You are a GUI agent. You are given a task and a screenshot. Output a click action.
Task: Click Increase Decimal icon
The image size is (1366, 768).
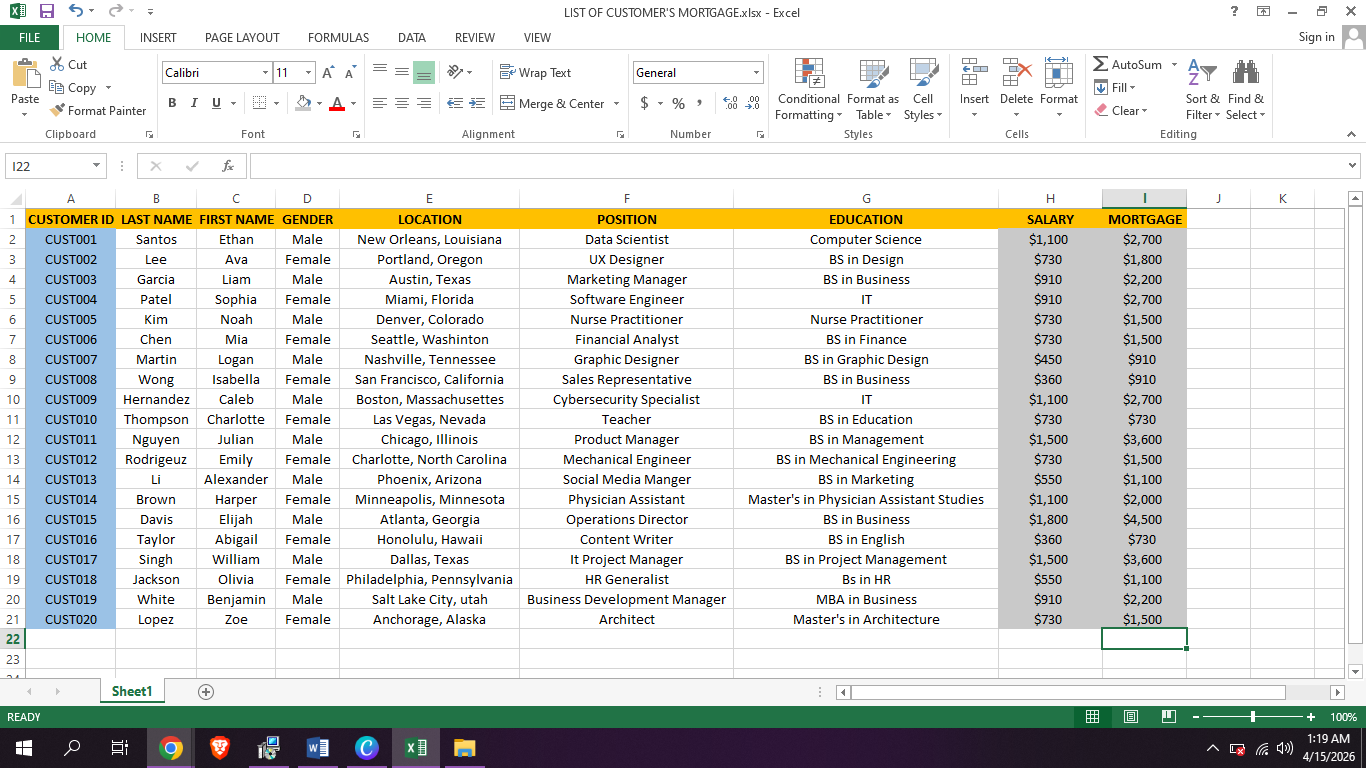[730, 103]
